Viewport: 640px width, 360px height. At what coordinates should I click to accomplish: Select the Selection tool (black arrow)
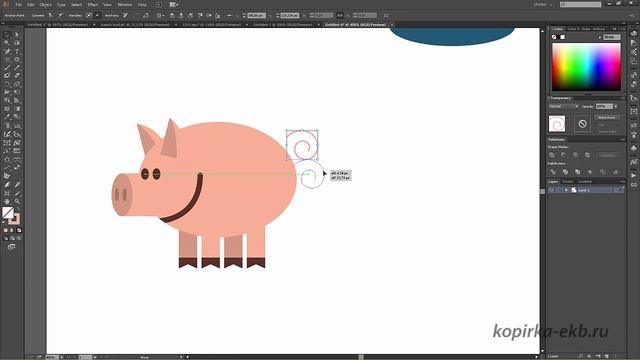coord(7,35)
